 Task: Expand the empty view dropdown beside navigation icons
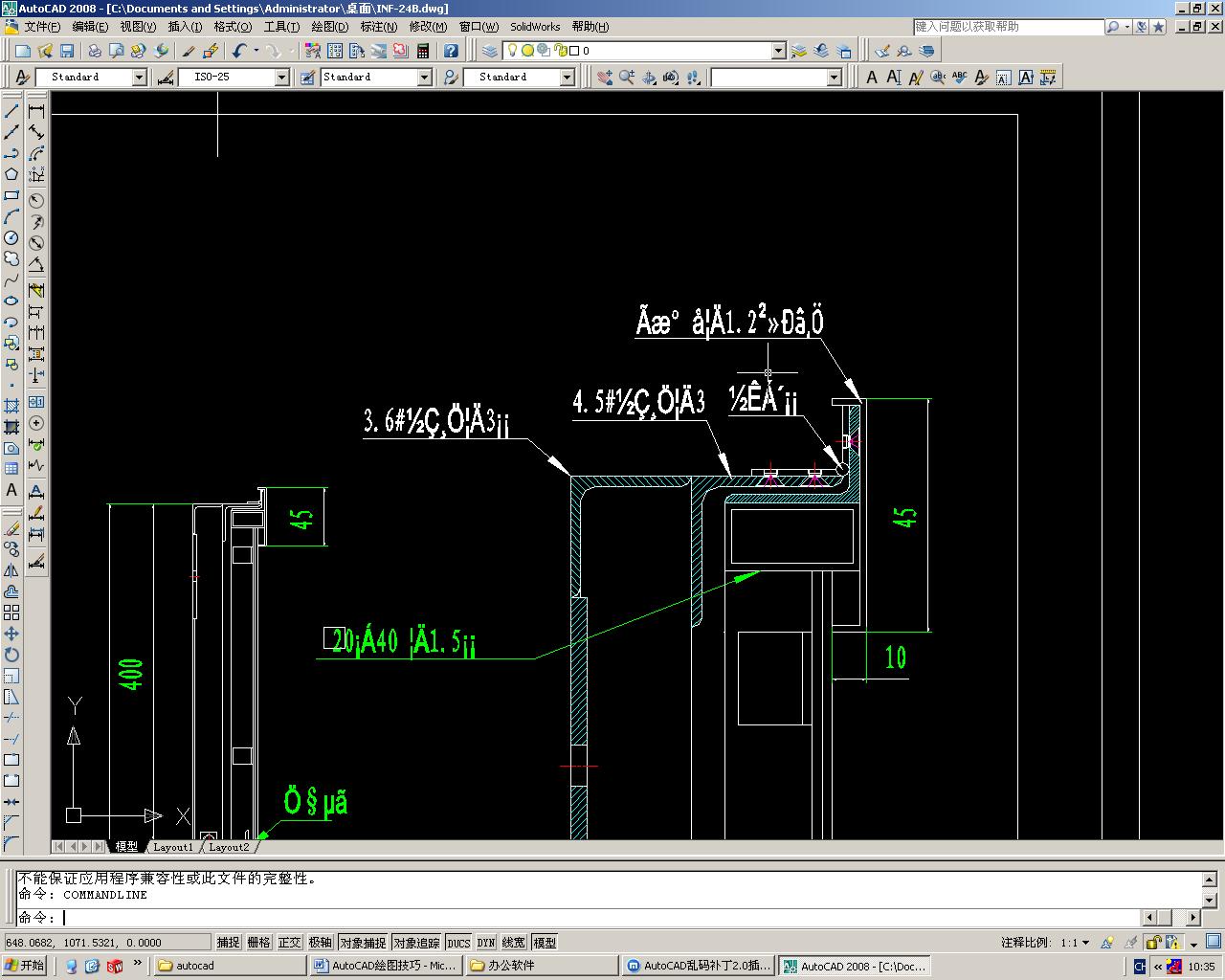coord(834,77)
